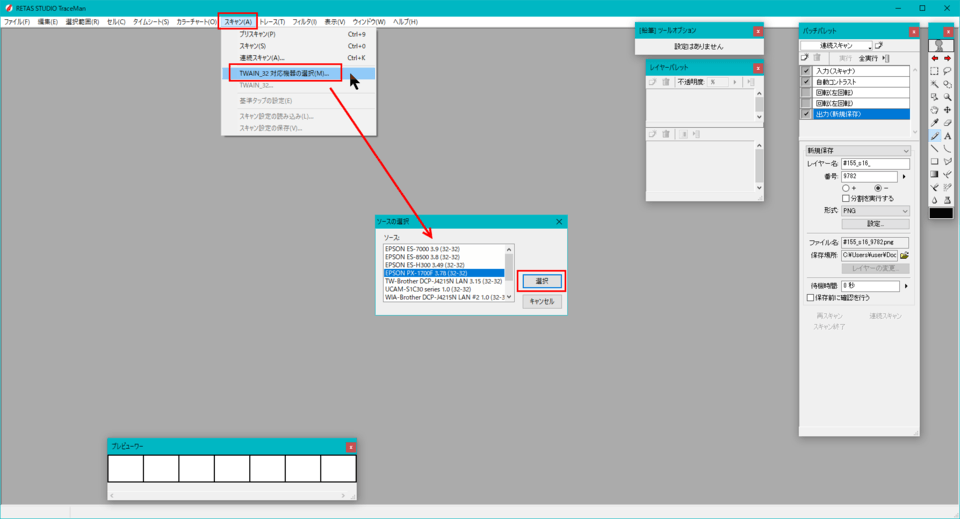Click キャンセル button in source dialog

tap(542, 301)
